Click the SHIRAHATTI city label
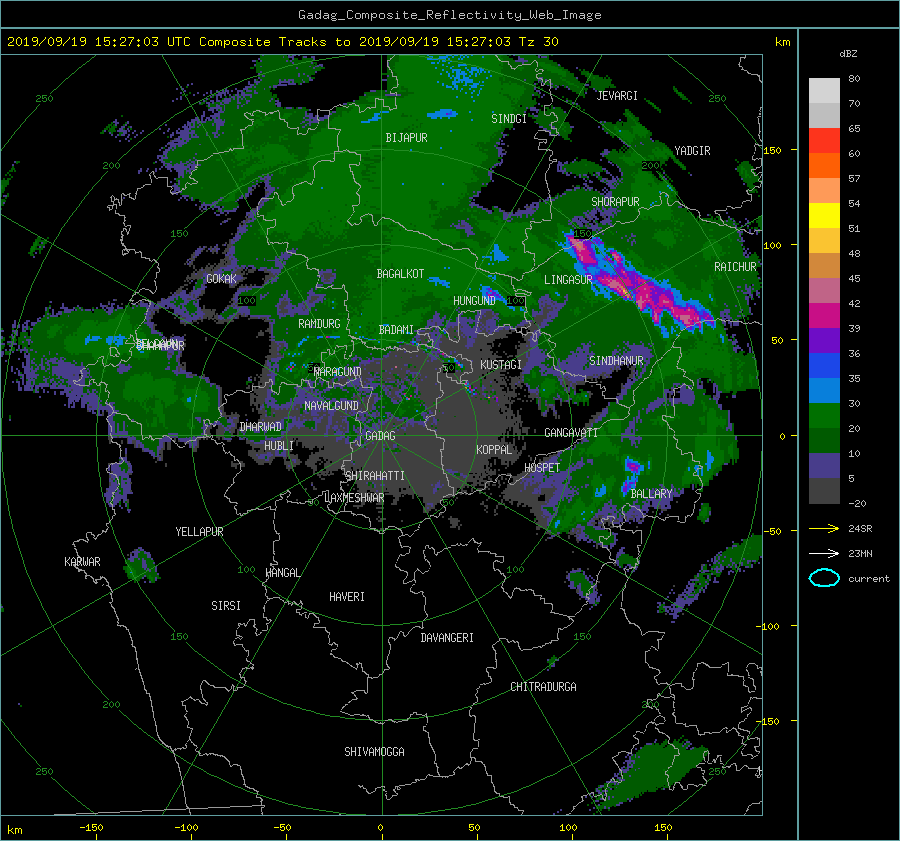This screenshot has width=900, height=841. [x=375, y=476]
